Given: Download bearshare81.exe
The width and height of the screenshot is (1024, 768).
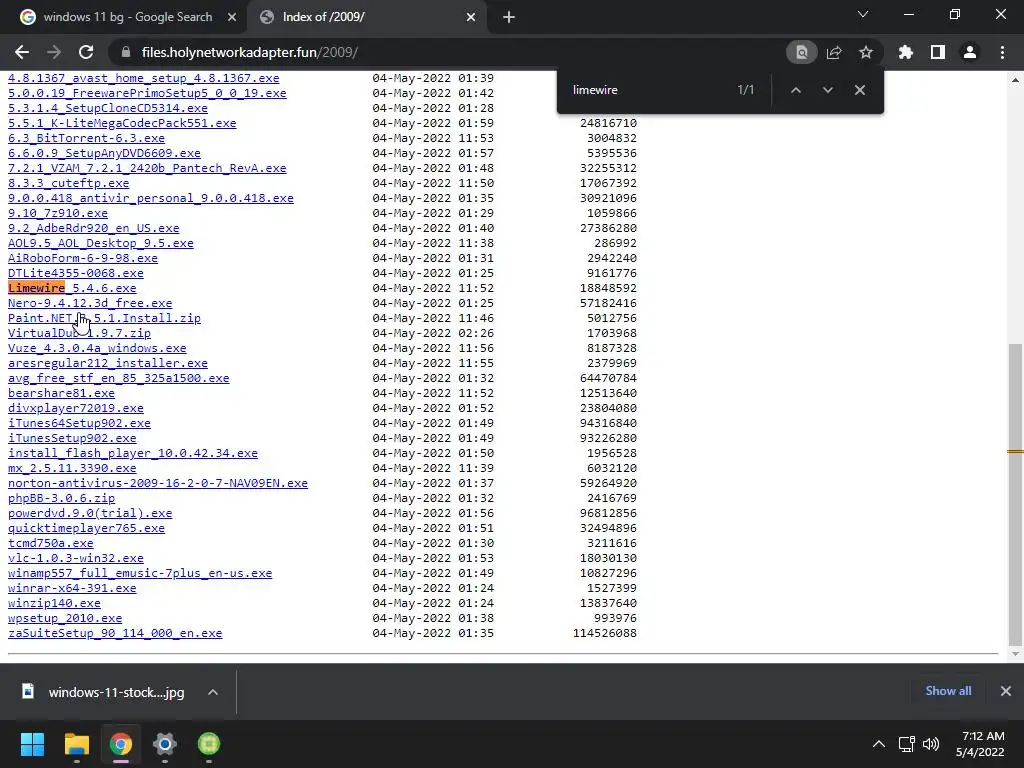Looking at the screenshot, I should click(61, 392).
